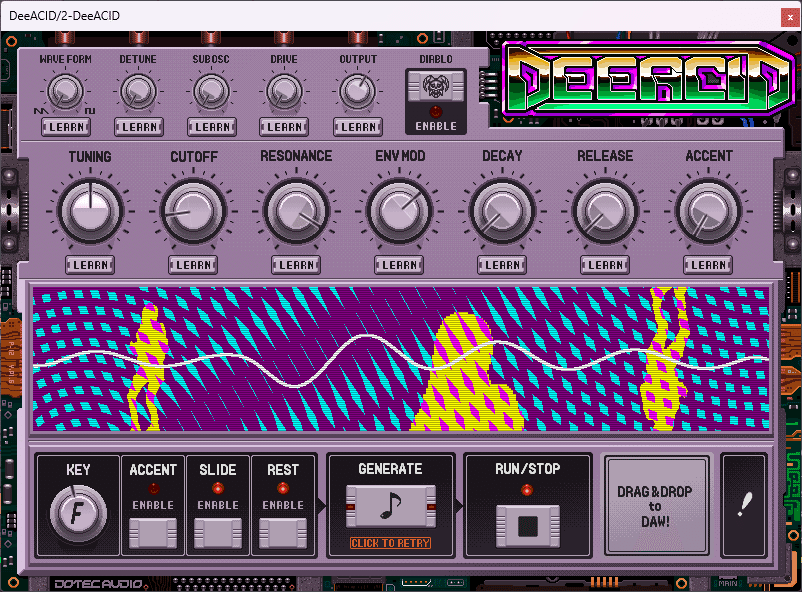Screen dimensions: 802x592
Task: Click the exclamation mark info panel
Action: pos(744,505)
